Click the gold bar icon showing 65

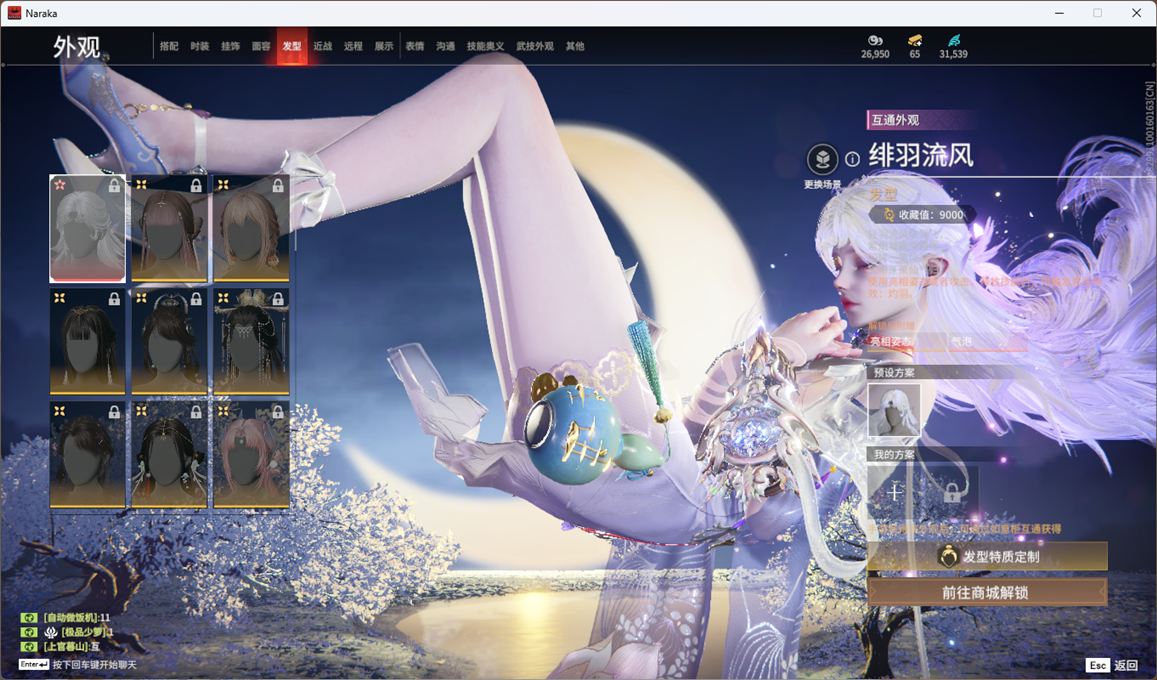pos(915,40)
